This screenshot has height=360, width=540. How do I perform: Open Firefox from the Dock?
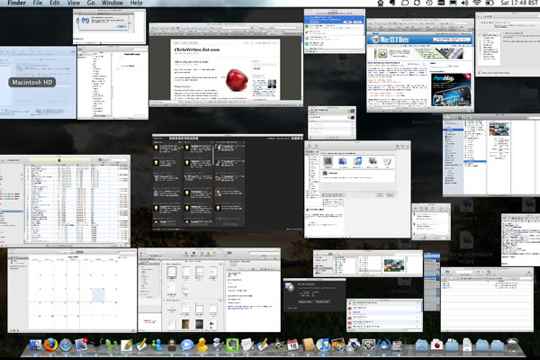click(50, 344)
